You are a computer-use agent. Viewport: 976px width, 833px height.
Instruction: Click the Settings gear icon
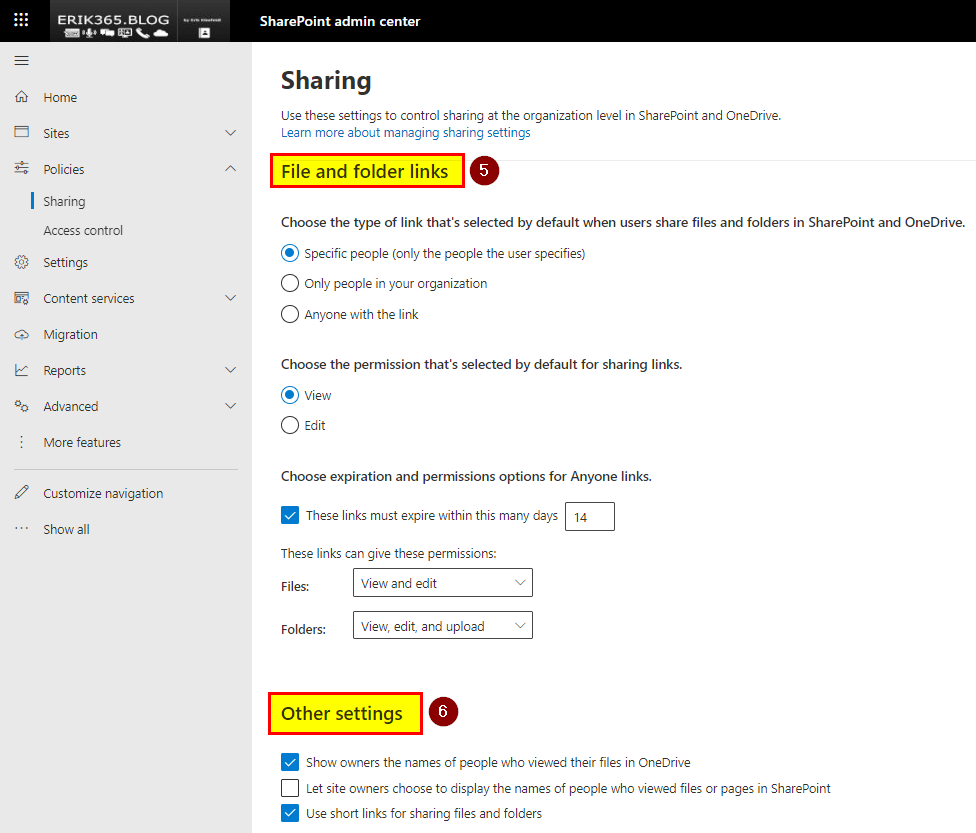coord(21,262)
